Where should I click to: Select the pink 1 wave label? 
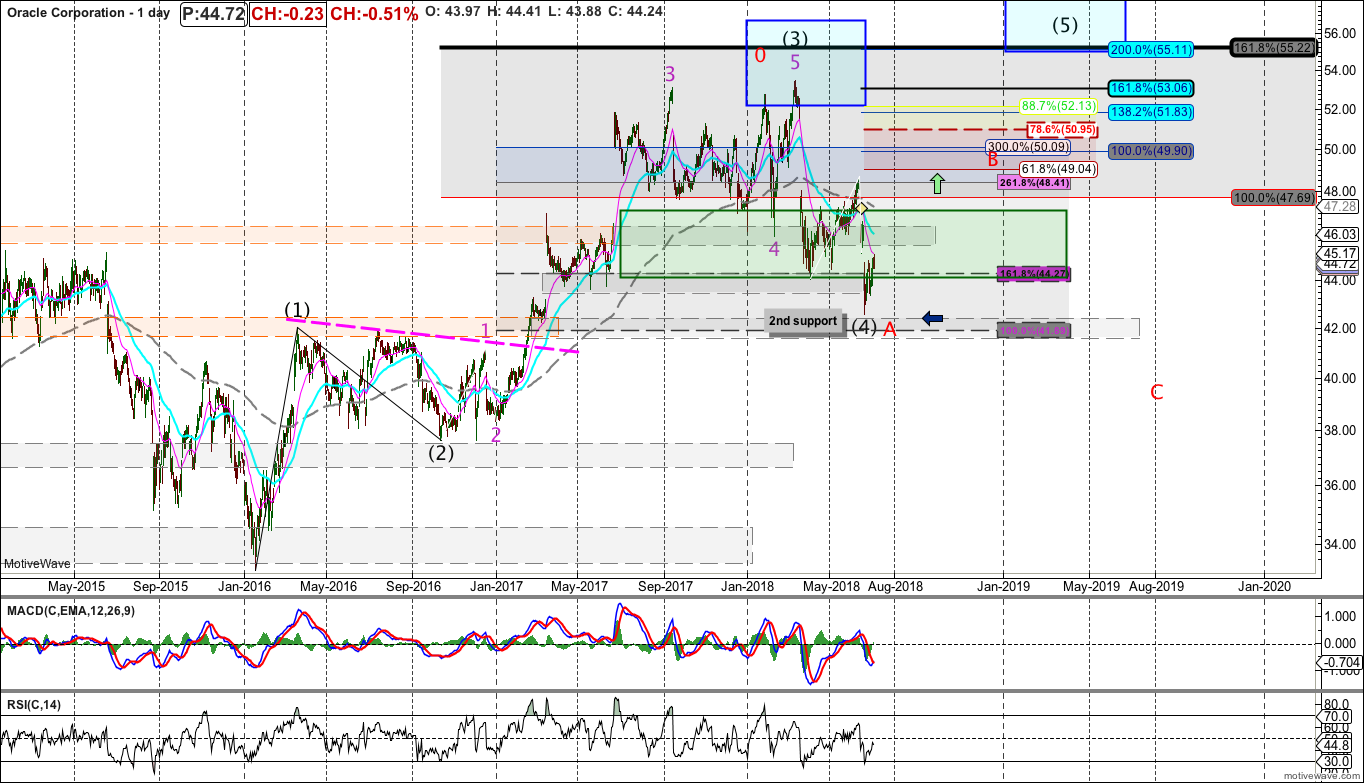pyautogui.click(x=485, y=330)
